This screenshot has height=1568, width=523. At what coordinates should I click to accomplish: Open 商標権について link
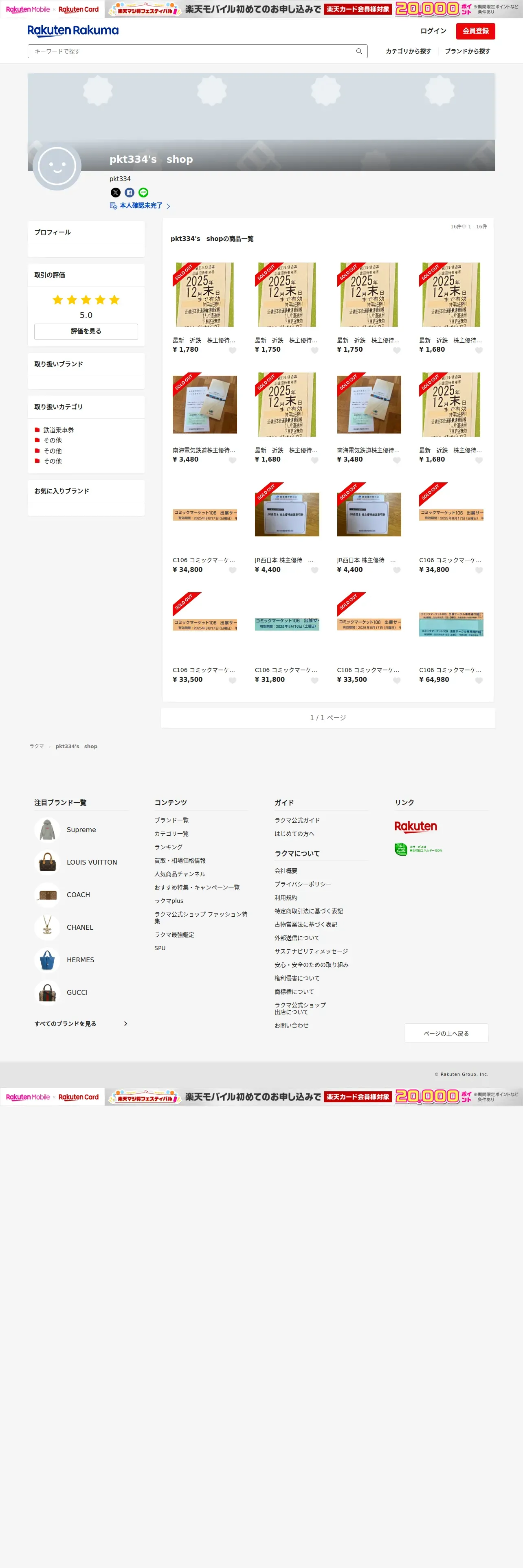click(294, 992)
